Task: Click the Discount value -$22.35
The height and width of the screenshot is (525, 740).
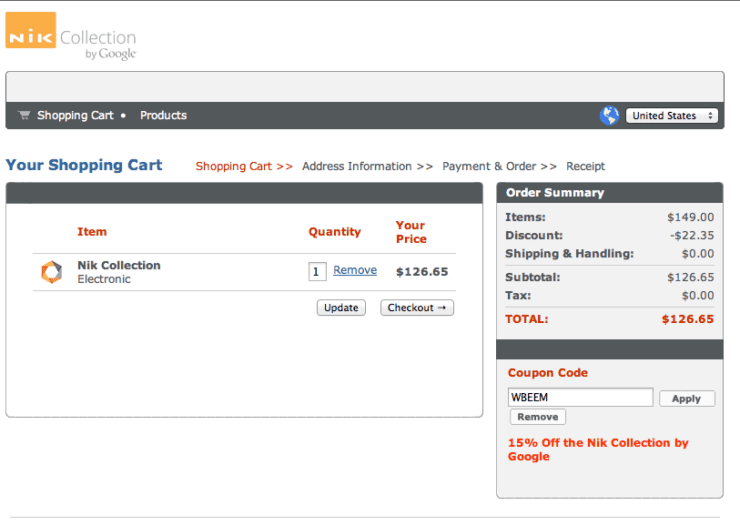Action: pyautogui.click(x=692, y=235)
